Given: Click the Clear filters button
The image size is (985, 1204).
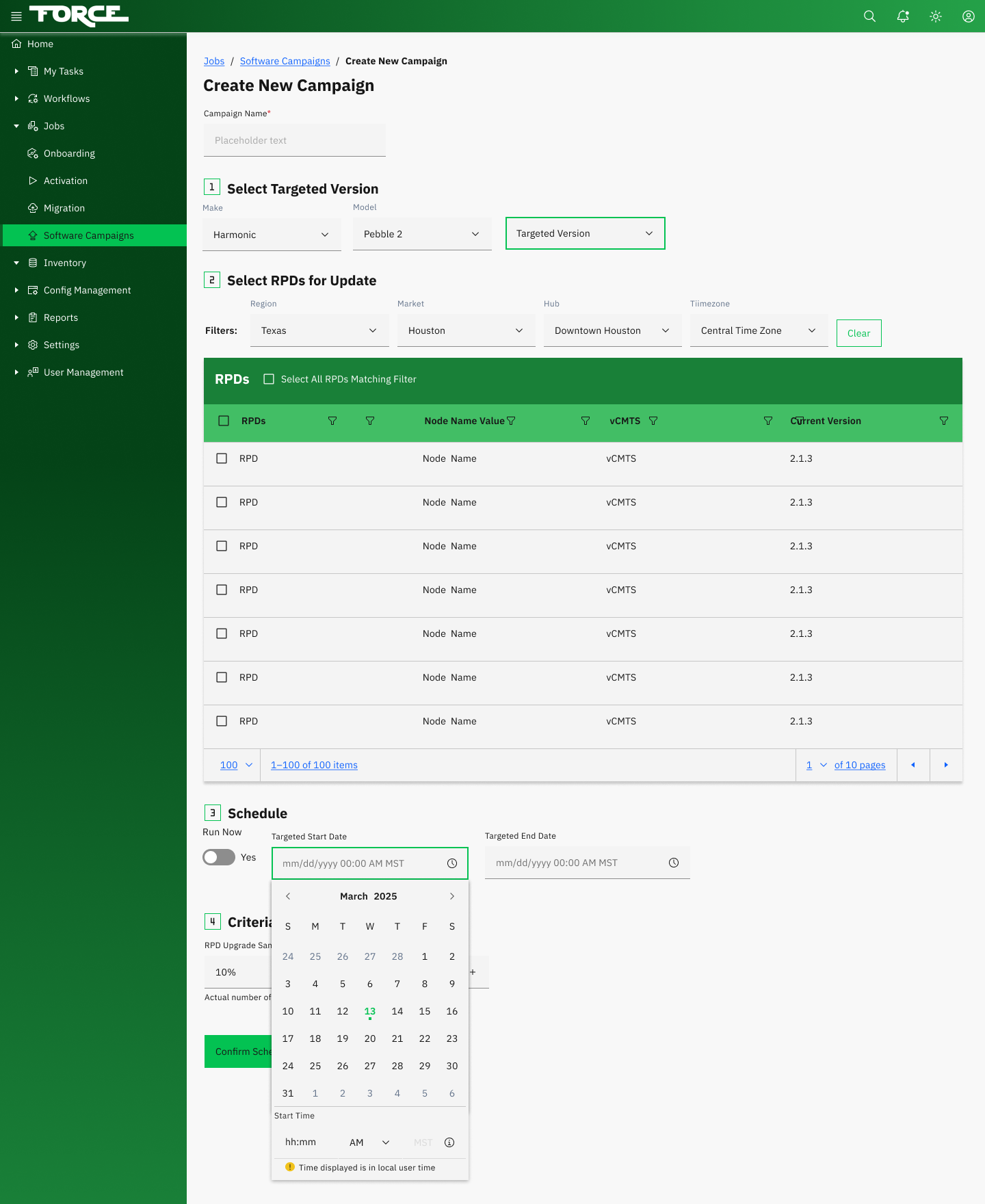Looking at the screenshot, I should 859,333.
